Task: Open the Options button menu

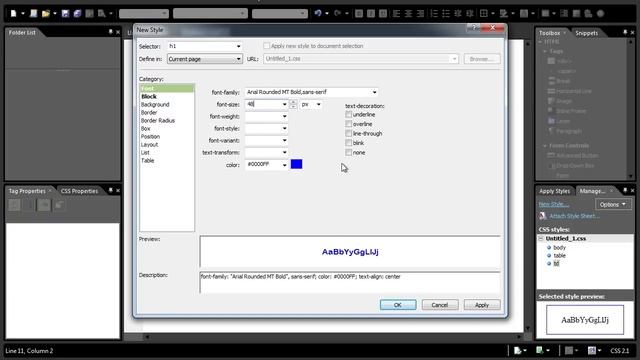Action: tap(613, 204)
